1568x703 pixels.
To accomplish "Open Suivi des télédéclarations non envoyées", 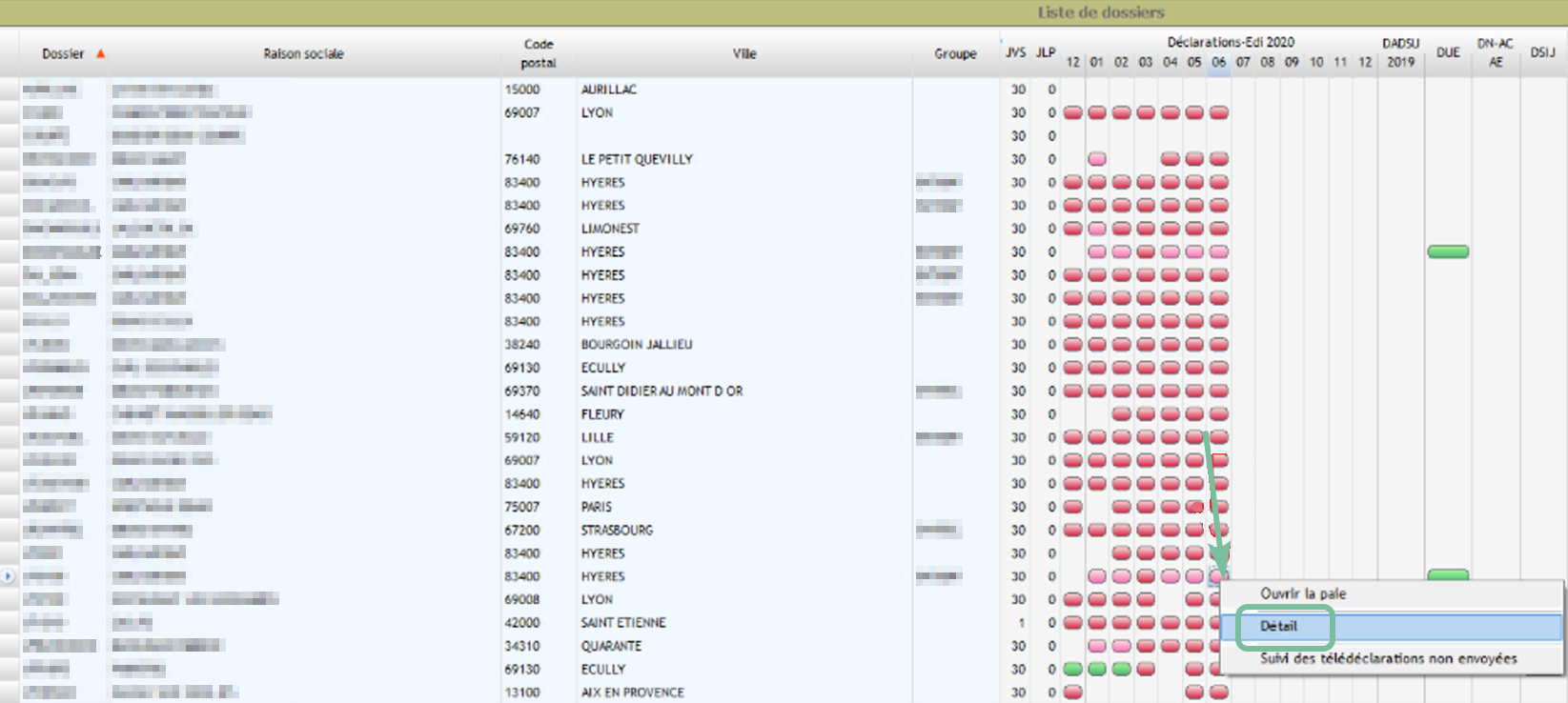I will (1388, 658).
